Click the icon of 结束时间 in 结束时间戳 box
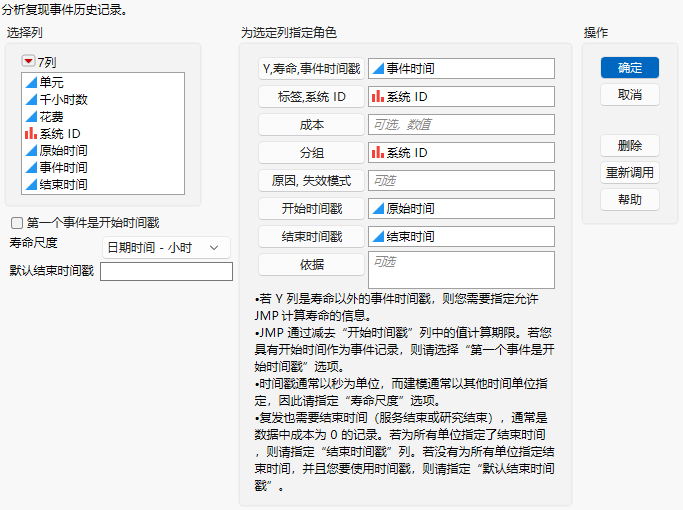 [x=378, y=236]
